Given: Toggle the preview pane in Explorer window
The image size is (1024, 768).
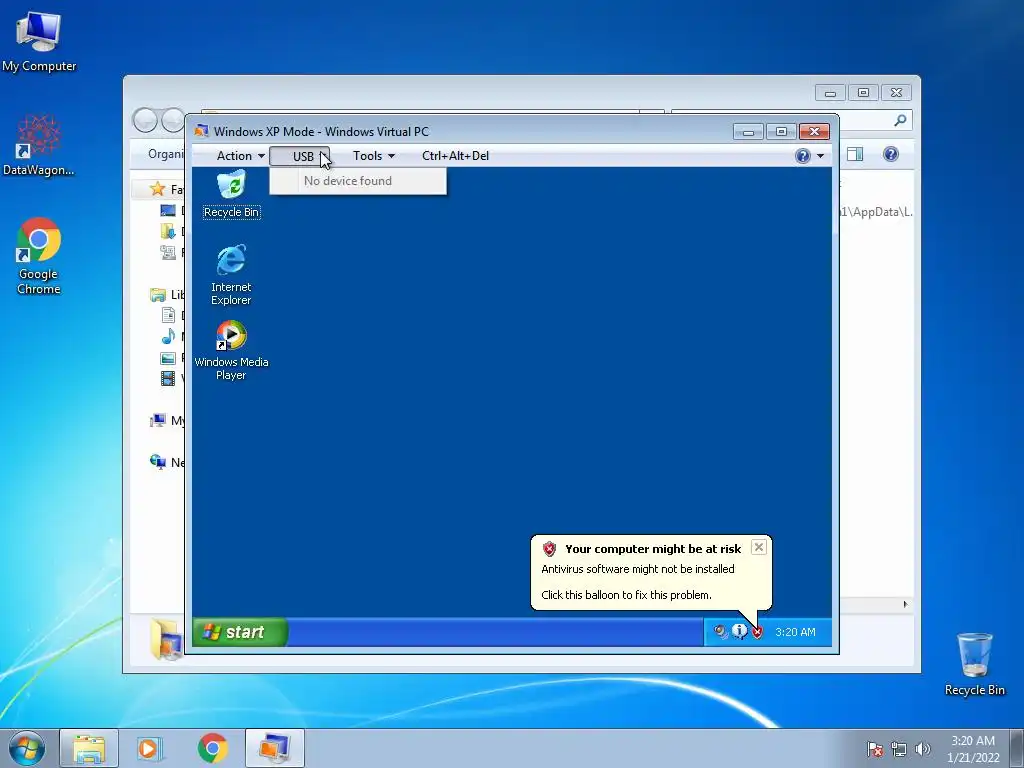Looking at the screenshot, I should (x=855, y=154).
